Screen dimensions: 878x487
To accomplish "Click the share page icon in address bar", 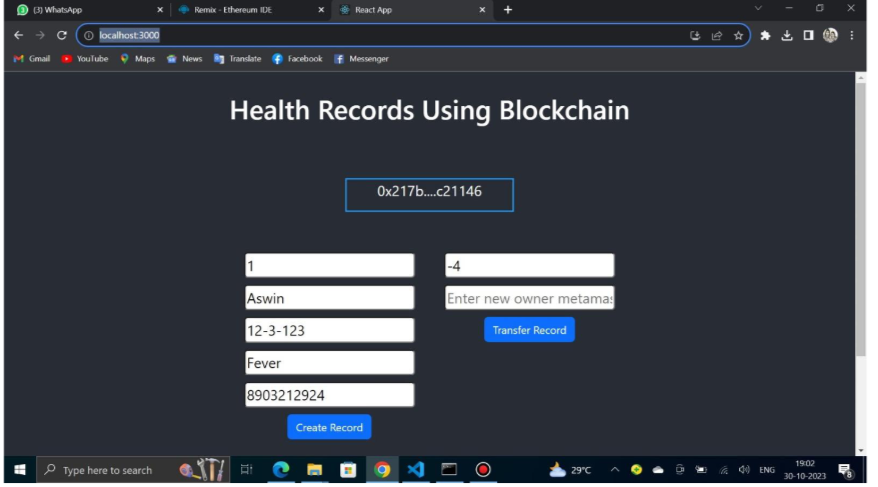I will point(717,35).
